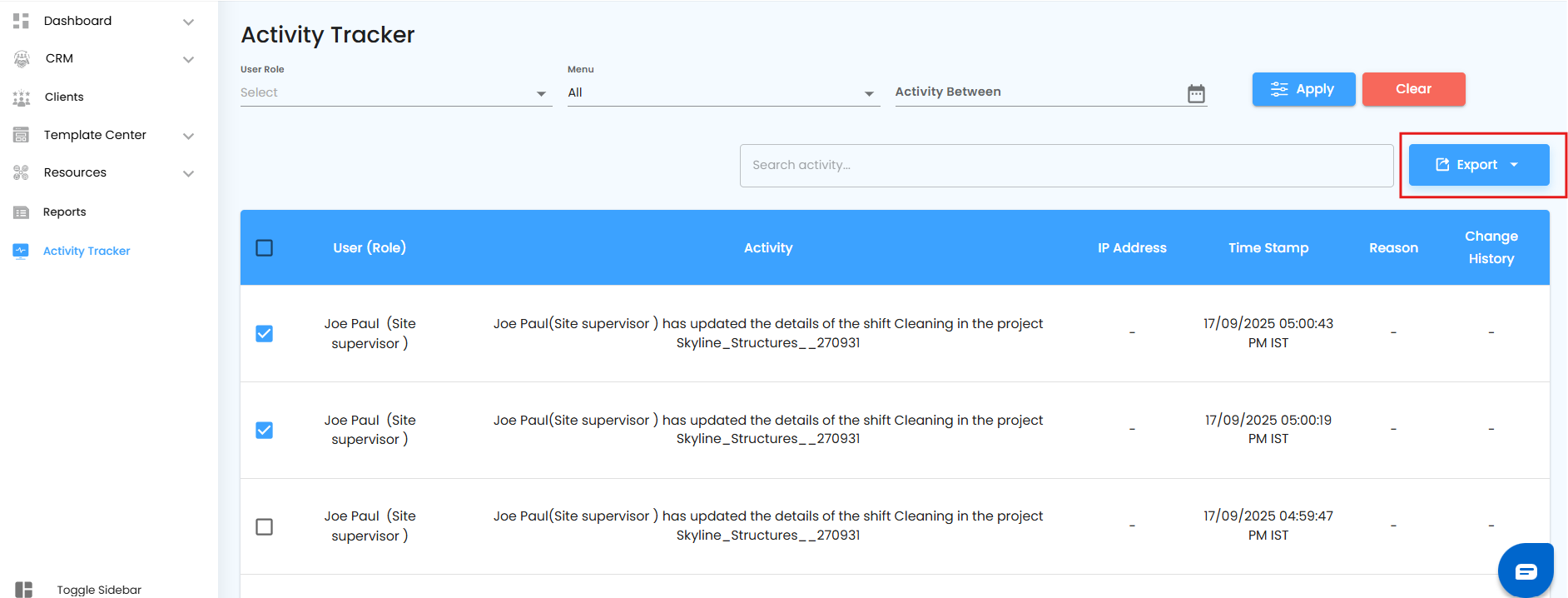The height and width of the screenshot is (598, 1568).
Task: Uncheck the row with timestamp 05:00:19
Action: [x=264, y=431]
